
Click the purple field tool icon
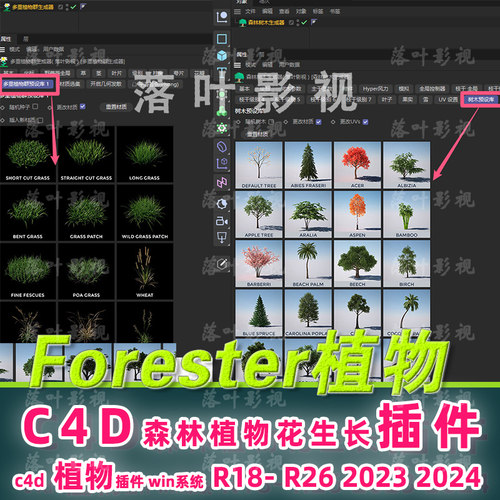click(222, 163)
